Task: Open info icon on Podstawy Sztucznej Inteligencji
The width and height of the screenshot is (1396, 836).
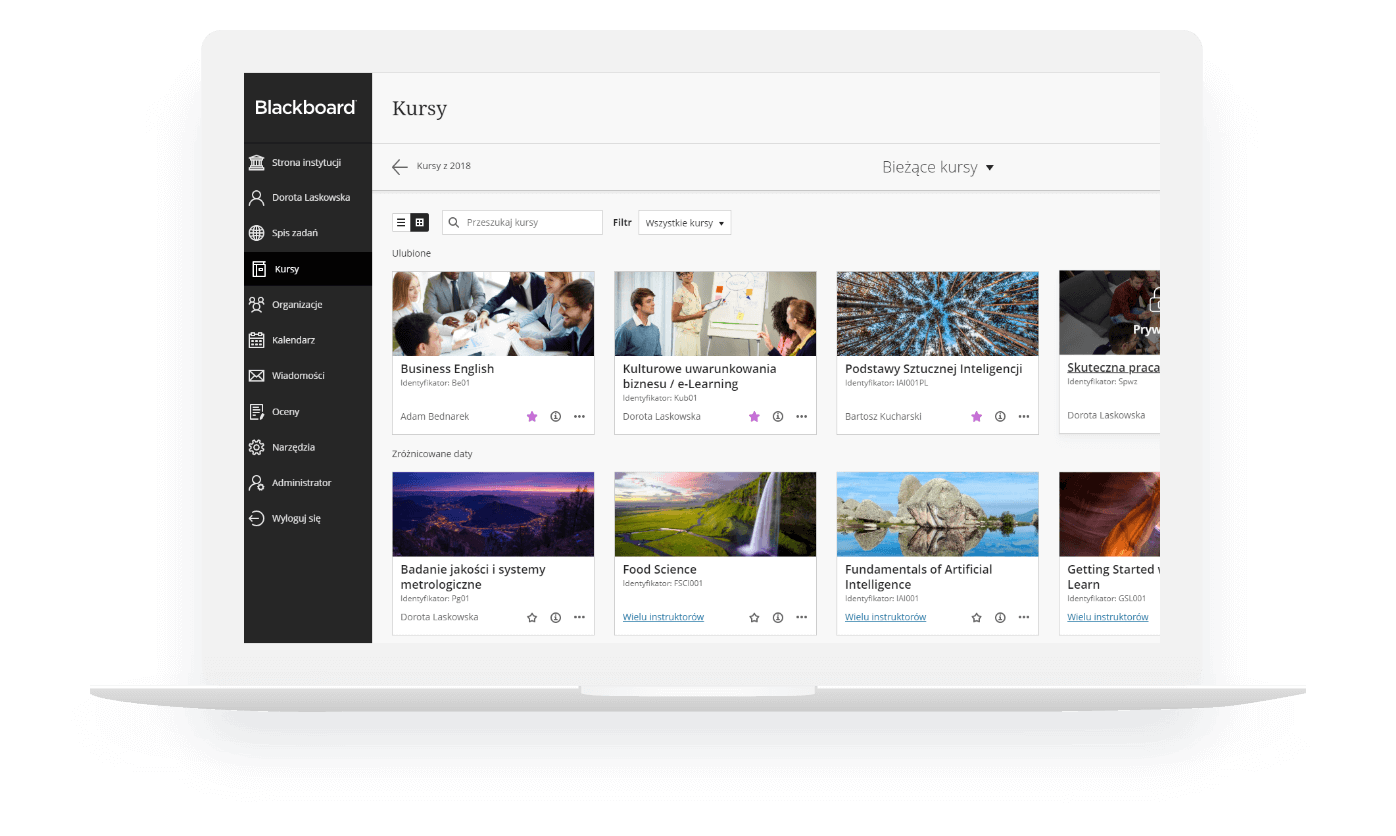Action: pyautogui.click(x=1000, y=416)
